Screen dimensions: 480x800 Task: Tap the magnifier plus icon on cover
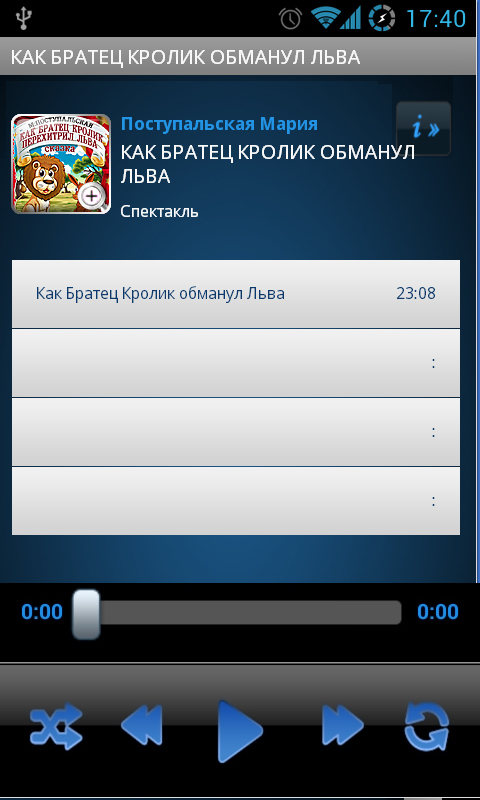coord(92,196)
